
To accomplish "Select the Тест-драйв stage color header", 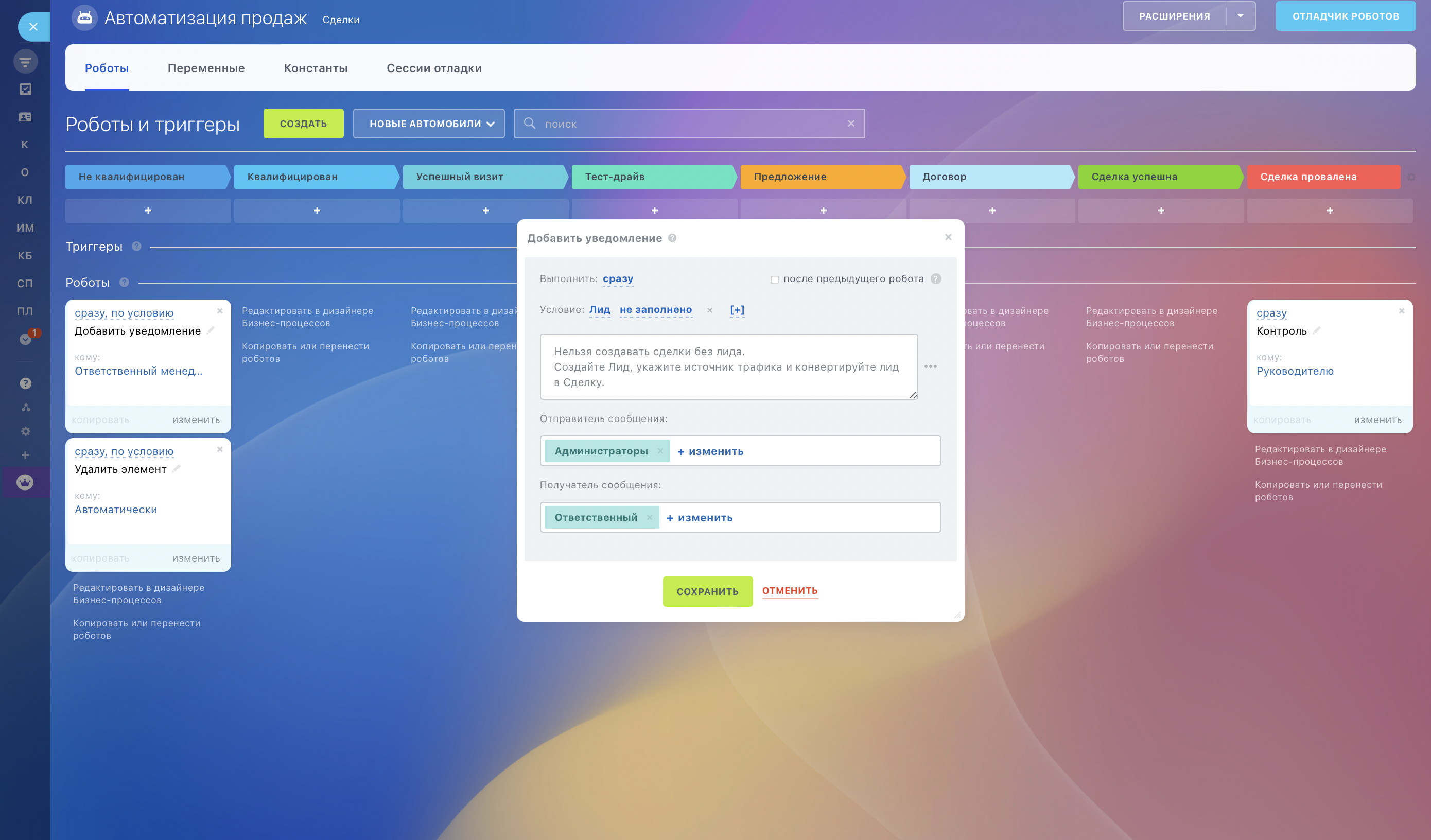I will tap(653, 177).
